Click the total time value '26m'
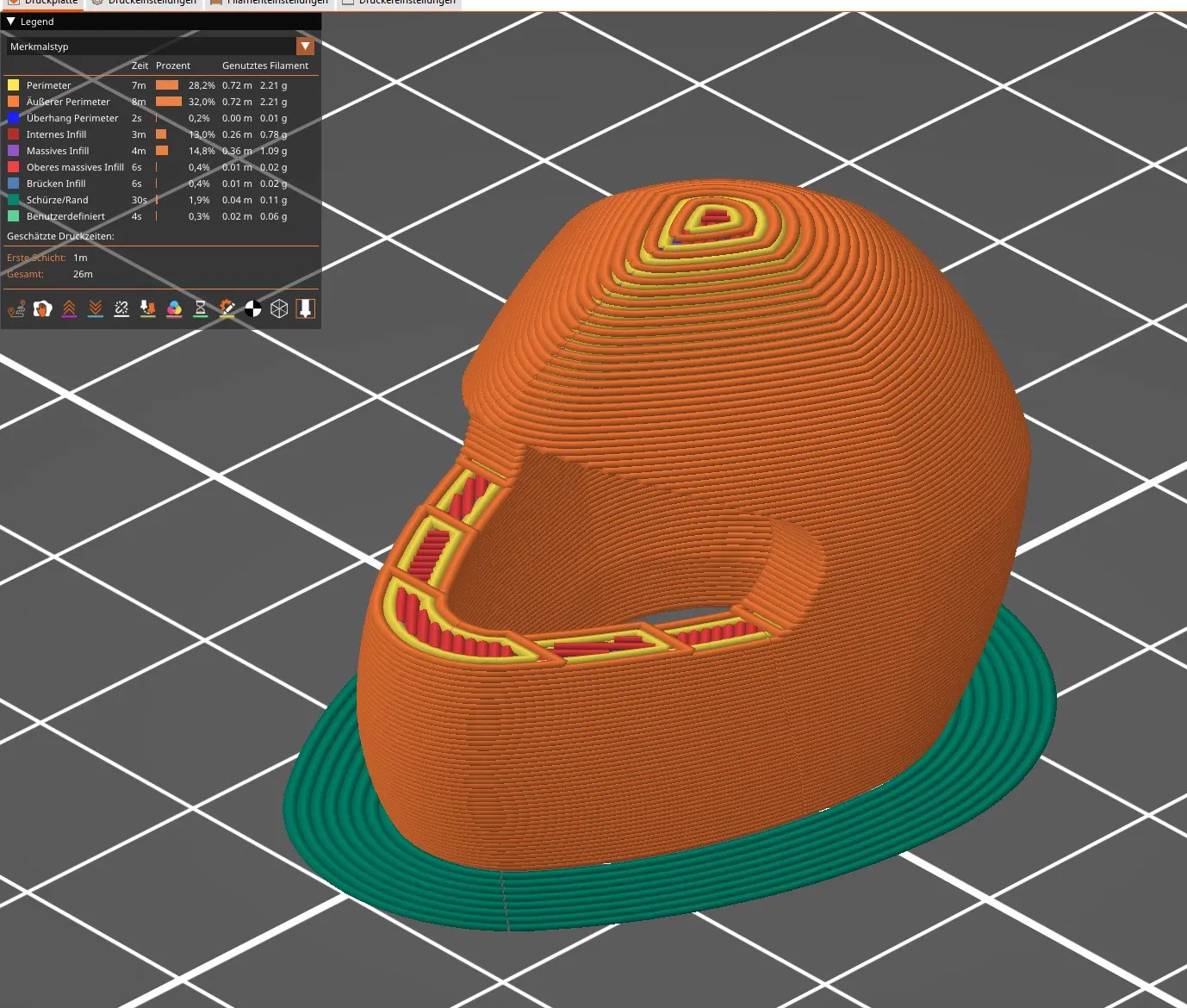The height and width of the screenshot is (1008, 1187). (83, 274)
